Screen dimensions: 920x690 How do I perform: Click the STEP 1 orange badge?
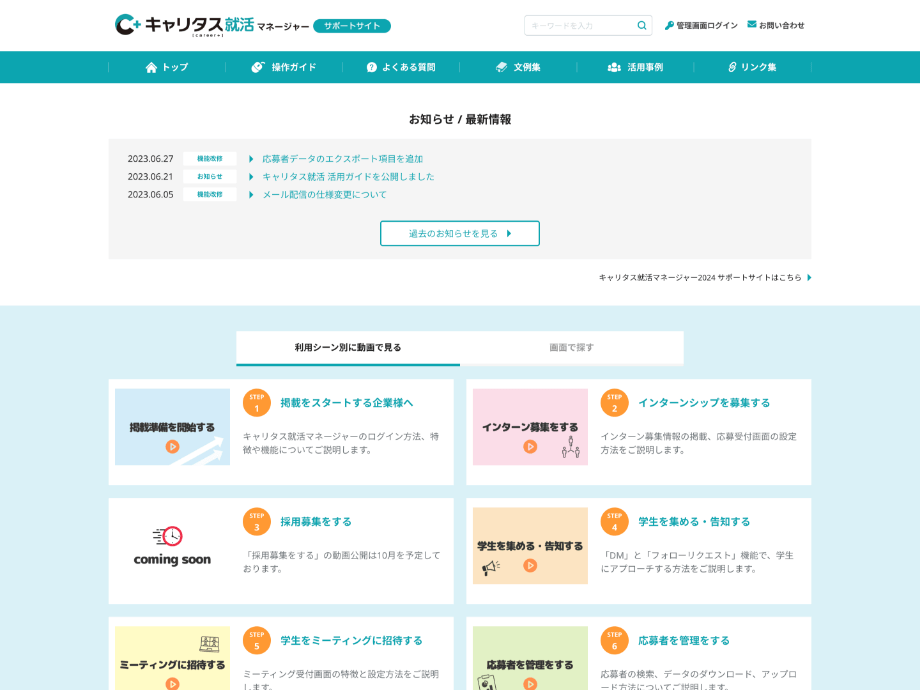pyautogui.click(x=257, y=402)
